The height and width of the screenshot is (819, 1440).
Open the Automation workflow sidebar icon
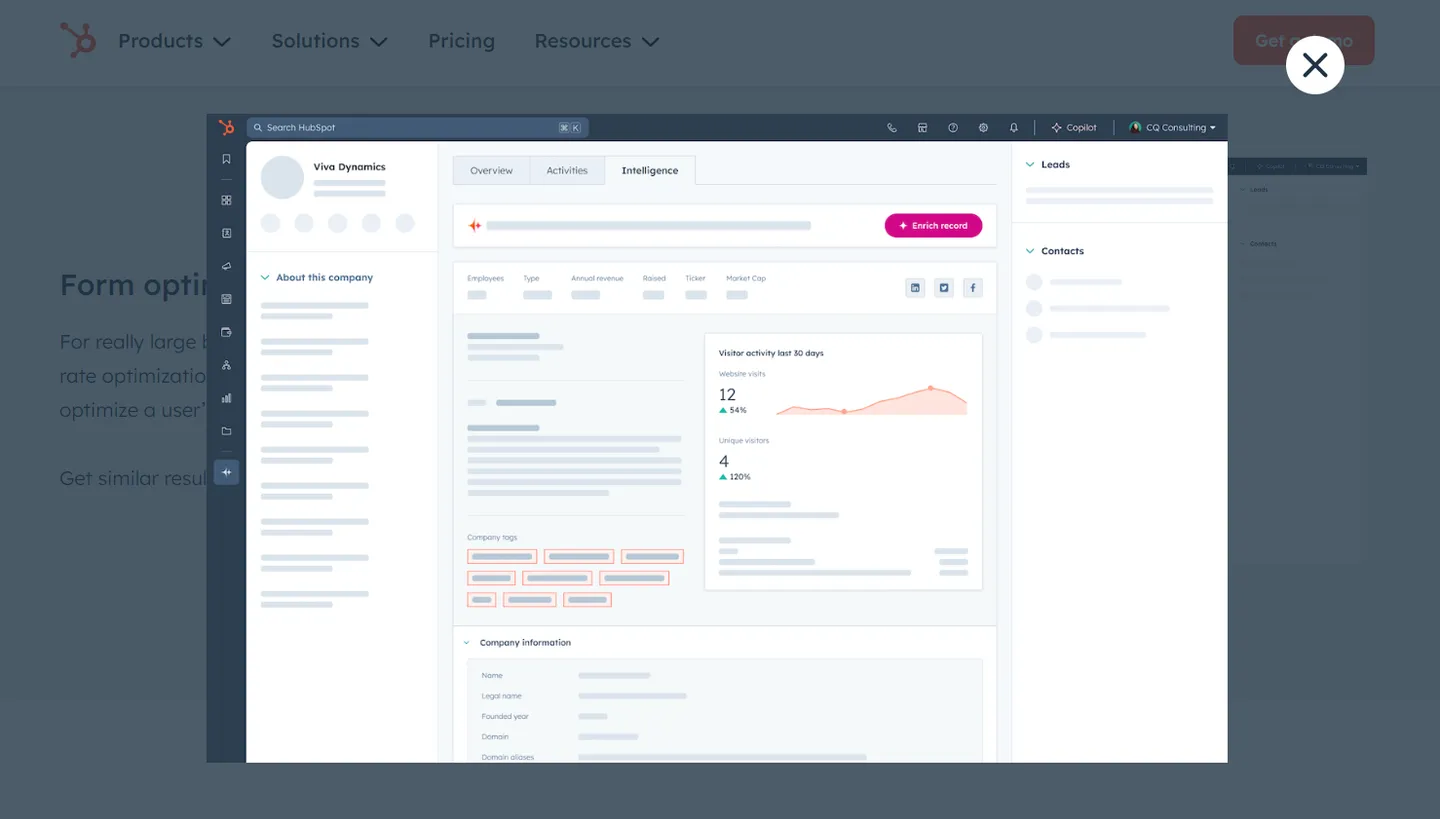[226, 365]
